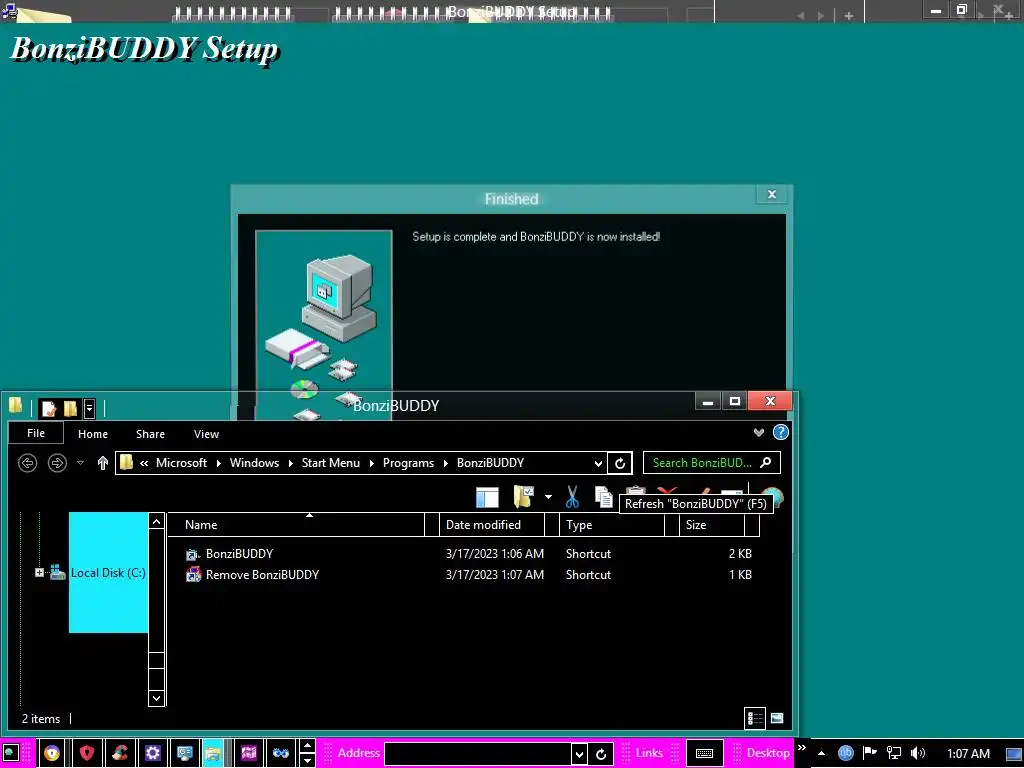Click the BonziBUDDY breadcrumb segment
This screenshot has height=768, width=1024.
click(x=490, y=463)
